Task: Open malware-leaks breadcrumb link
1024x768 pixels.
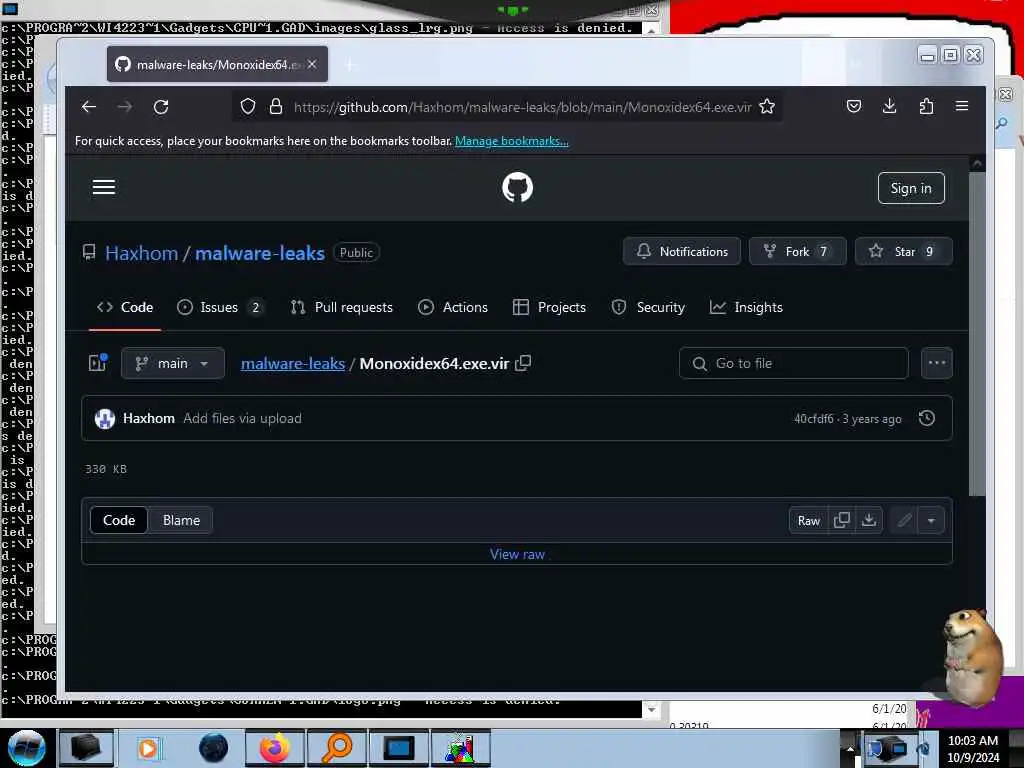Action: (293, 363)
